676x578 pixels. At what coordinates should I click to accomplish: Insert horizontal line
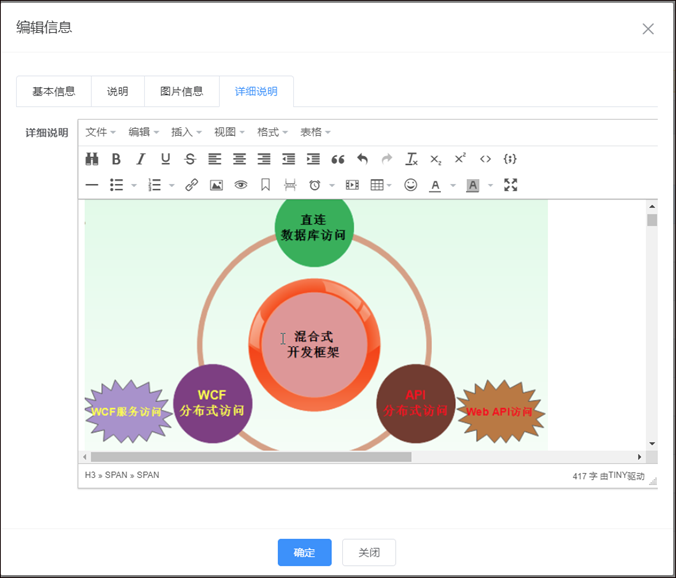[92, 185]
